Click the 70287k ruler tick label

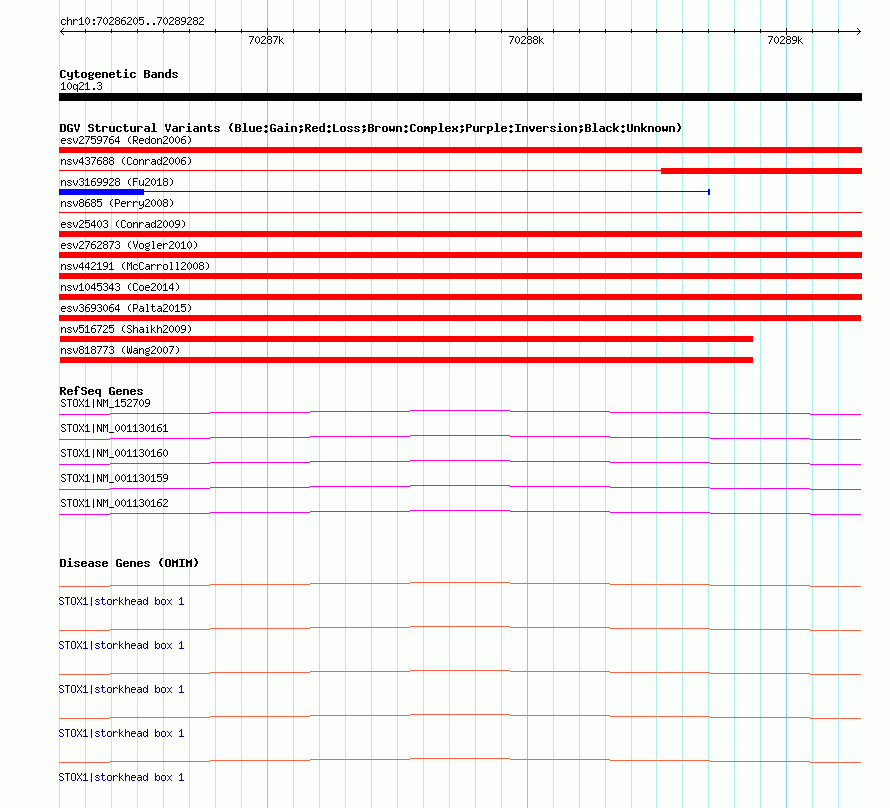pyautogui.click(x=266, y=40)
